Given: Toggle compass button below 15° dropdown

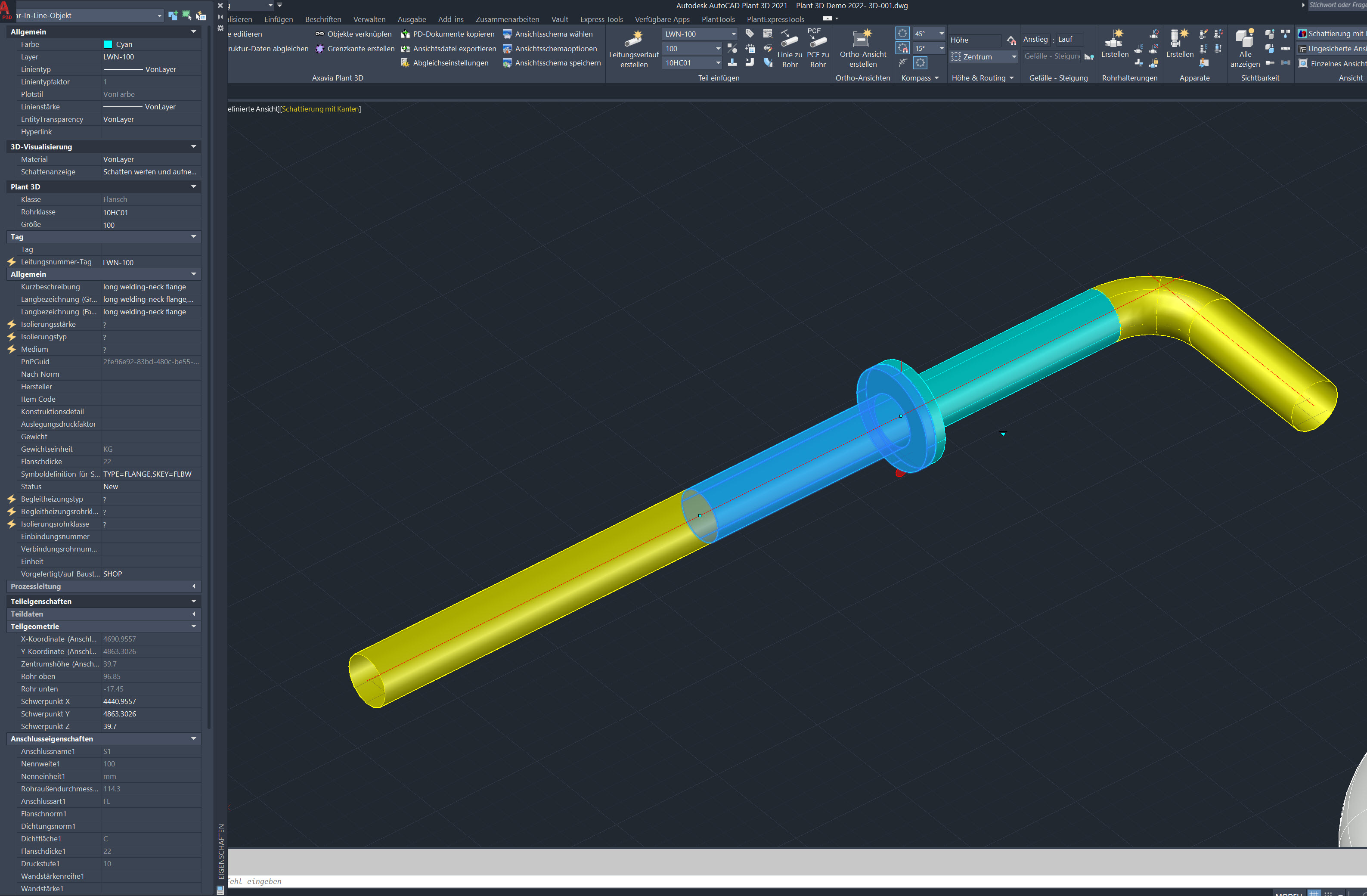Looking at the screenshot, I should pyautogui.click(x=920, y=62).
